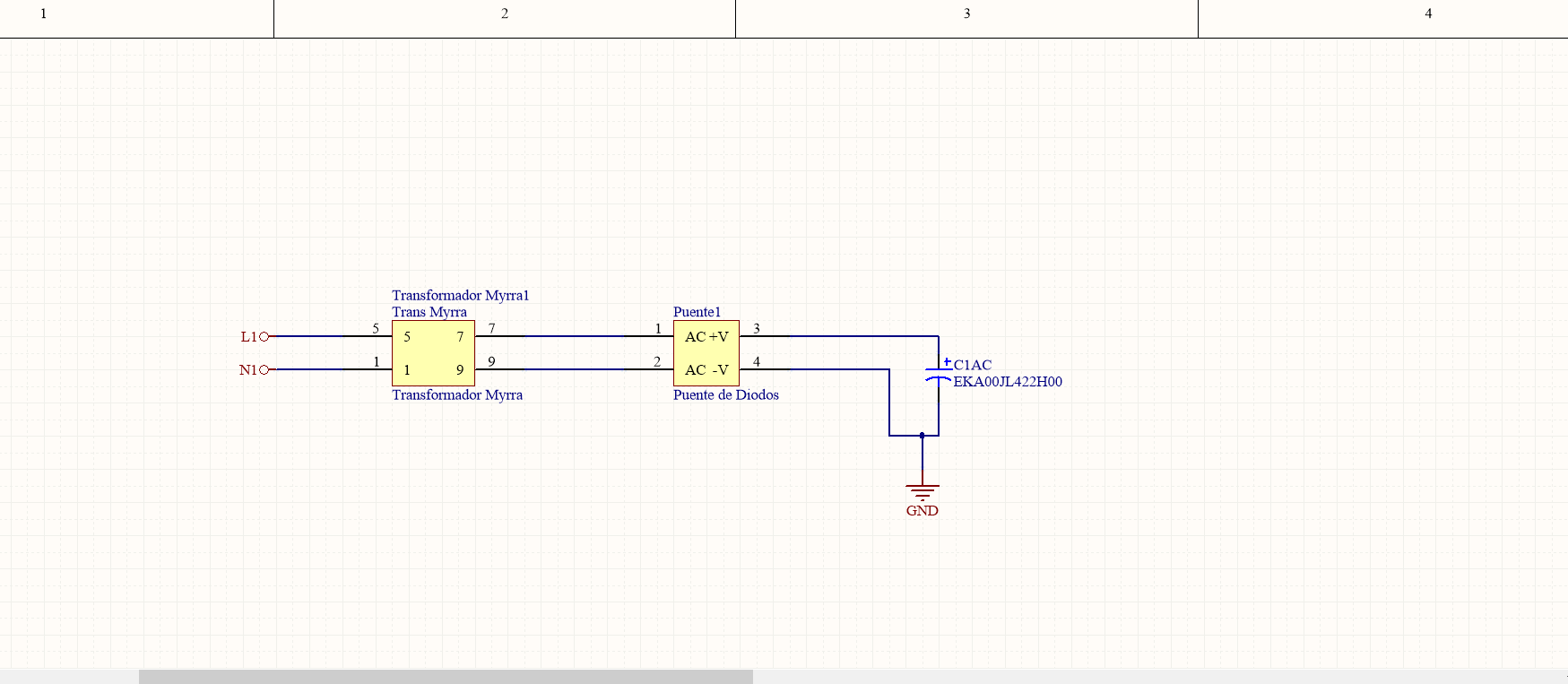Click the 'EKA00JL422H00' part number text
Viewport: 1568px width, 684px height.
[x=1008, y=381]
